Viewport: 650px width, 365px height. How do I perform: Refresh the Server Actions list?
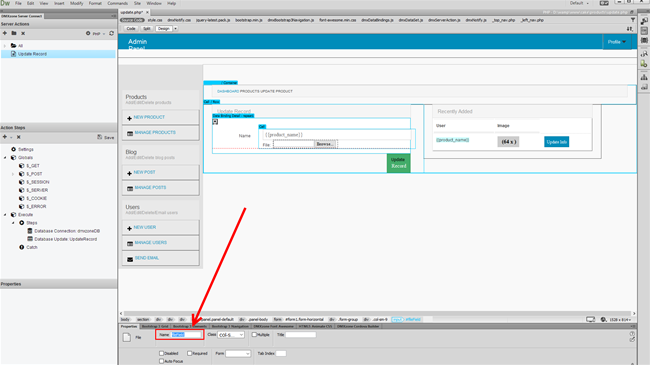pos(112,33)
